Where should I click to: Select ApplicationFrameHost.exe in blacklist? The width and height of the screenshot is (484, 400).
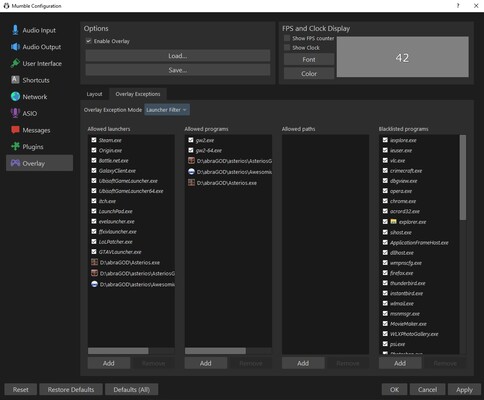point(419,242)
